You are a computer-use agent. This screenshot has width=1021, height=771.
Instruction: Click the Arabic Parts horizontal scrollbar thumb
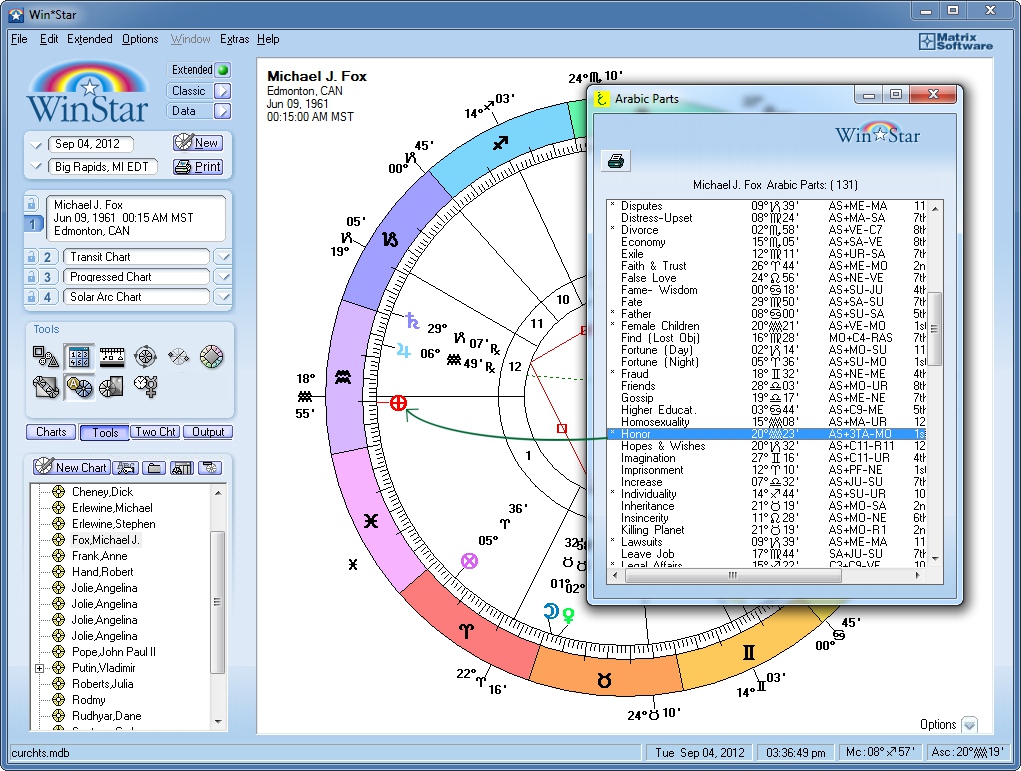pos(733,576)
